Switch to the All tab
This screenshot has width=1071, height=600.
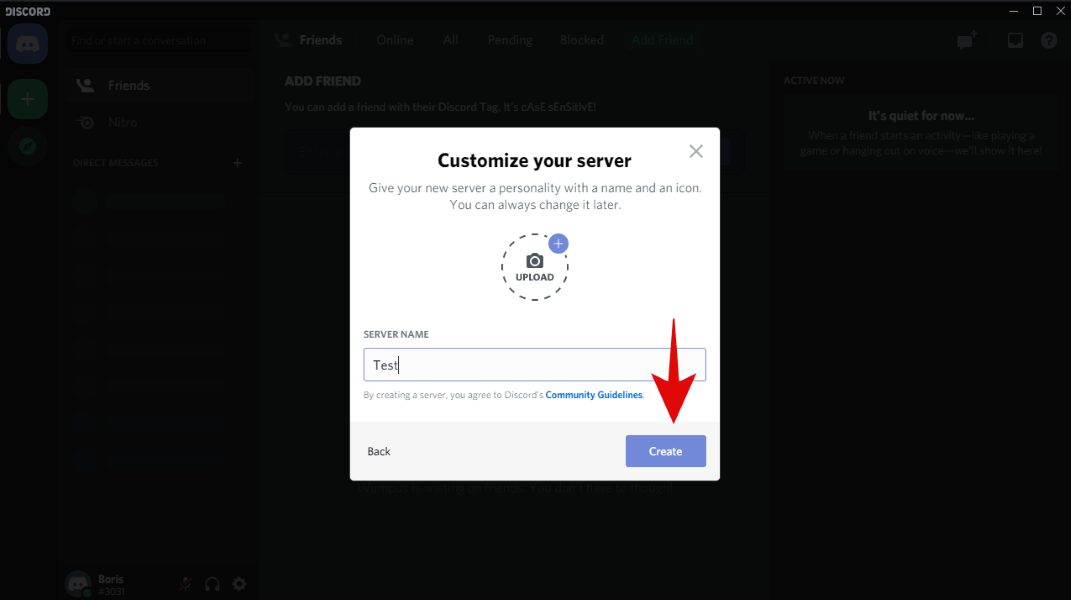(x=450, y=40)
